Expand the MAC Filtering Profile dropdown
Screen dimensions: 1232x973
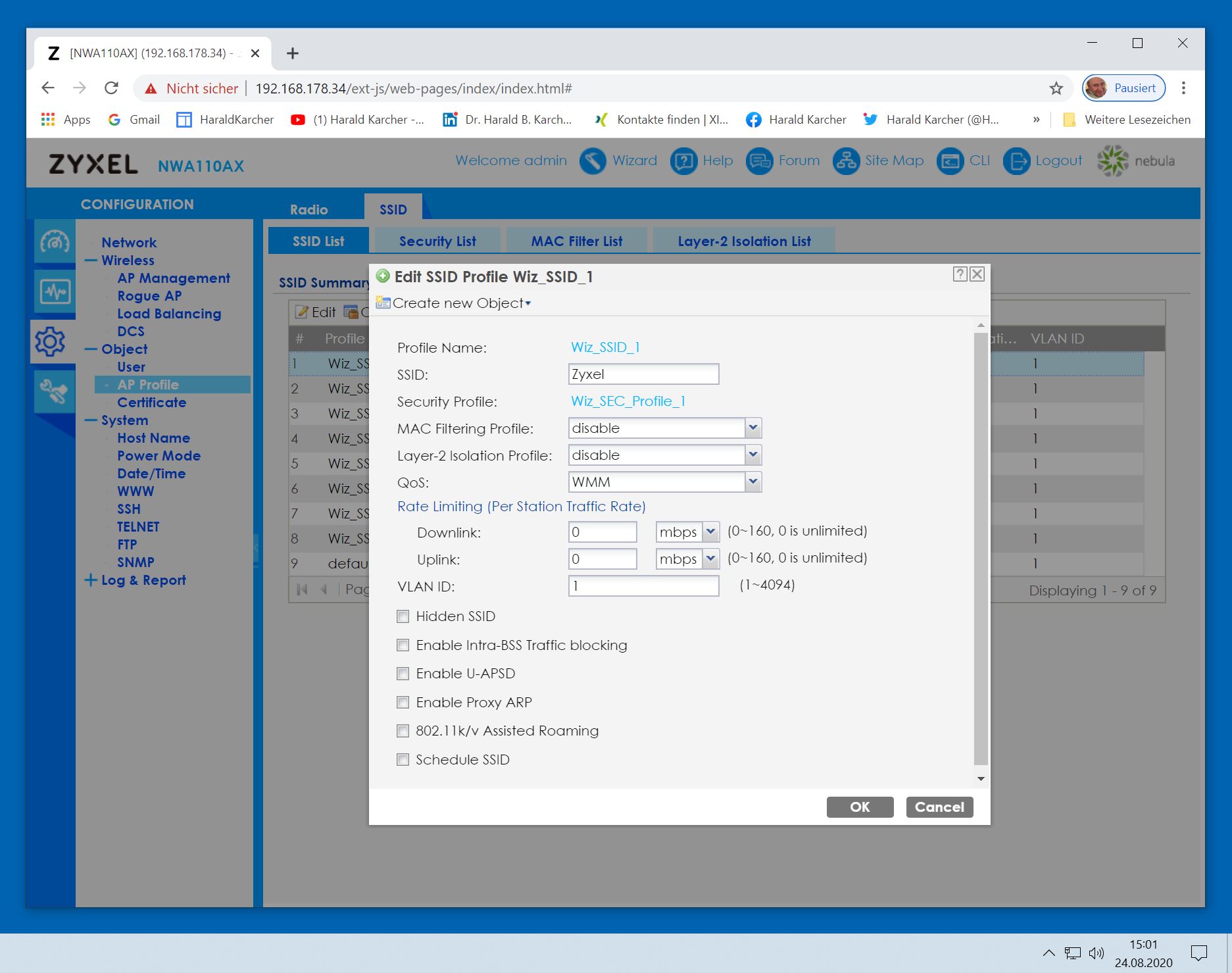tap(753, 428)
